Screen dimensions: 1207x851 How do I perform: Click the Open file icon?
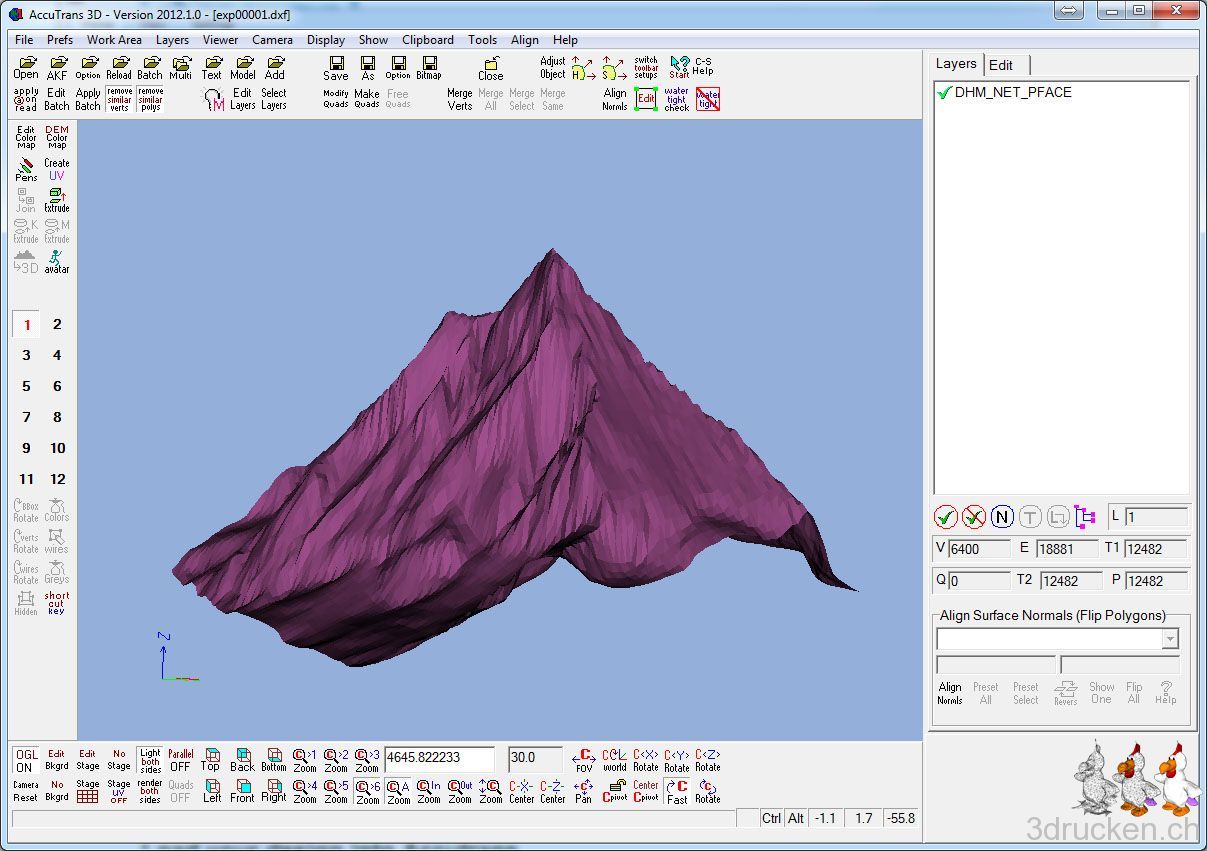26,68
